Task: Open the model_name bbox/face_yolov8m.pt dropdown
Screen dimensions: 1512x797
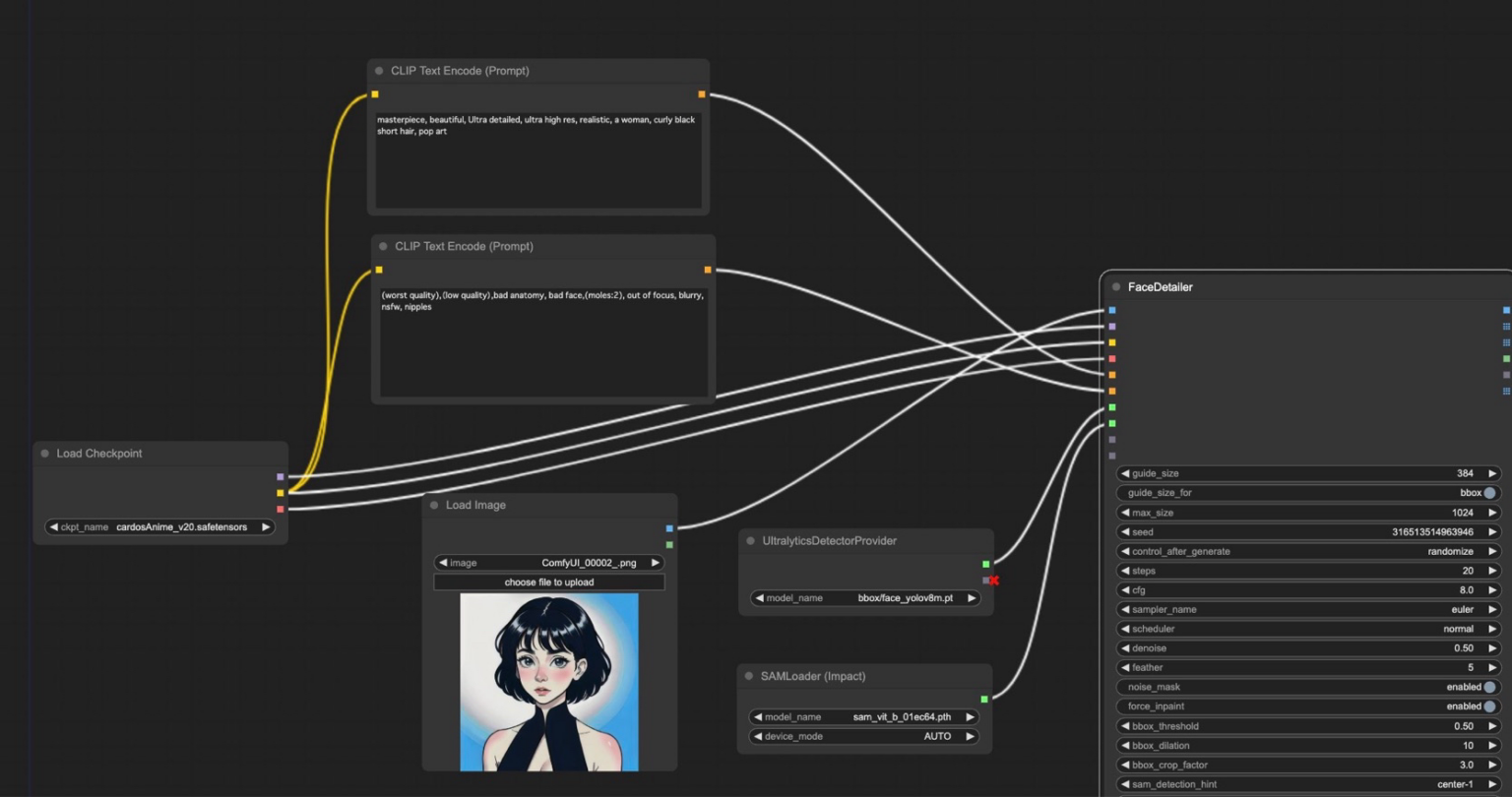Action: click(864, 598)
